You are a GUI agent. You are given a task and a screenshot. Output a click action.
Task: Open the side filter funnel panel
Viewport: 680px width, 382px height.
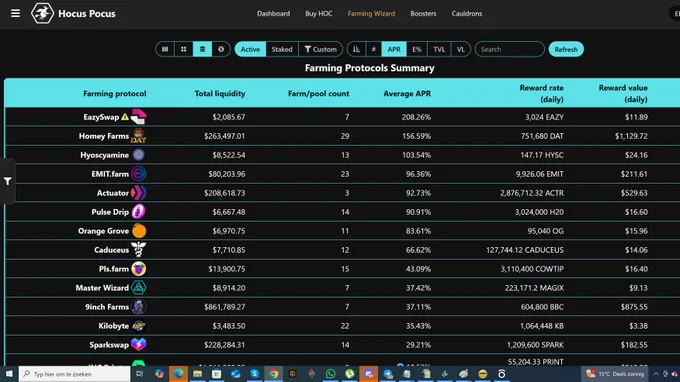[x=7, y=181]
